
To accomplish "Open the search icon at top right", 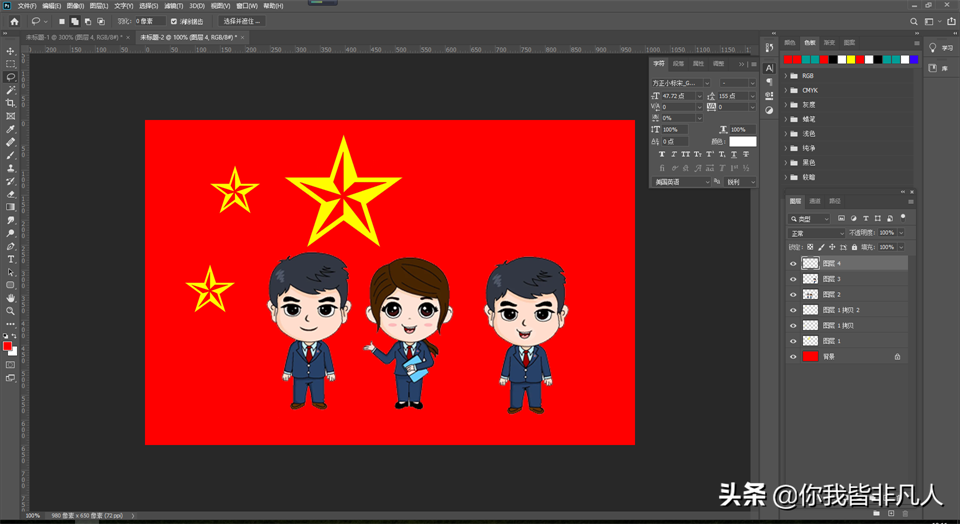I will click(914, 21).
